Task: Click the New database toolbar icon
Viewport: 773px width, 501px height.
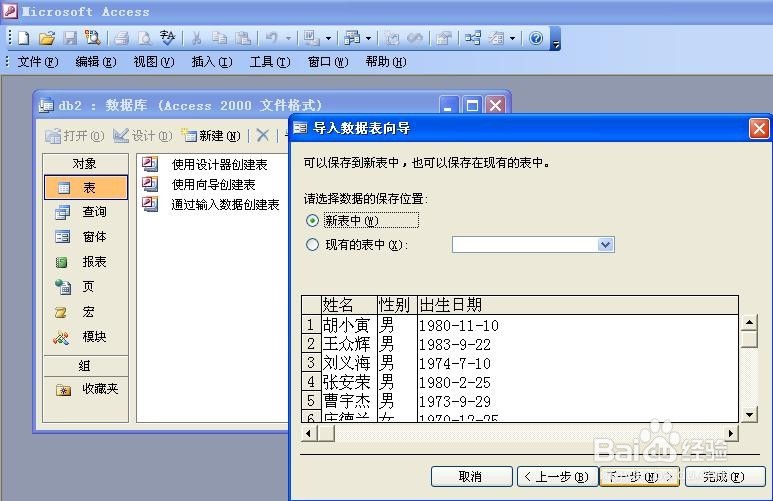Action: tap(24, 38)
